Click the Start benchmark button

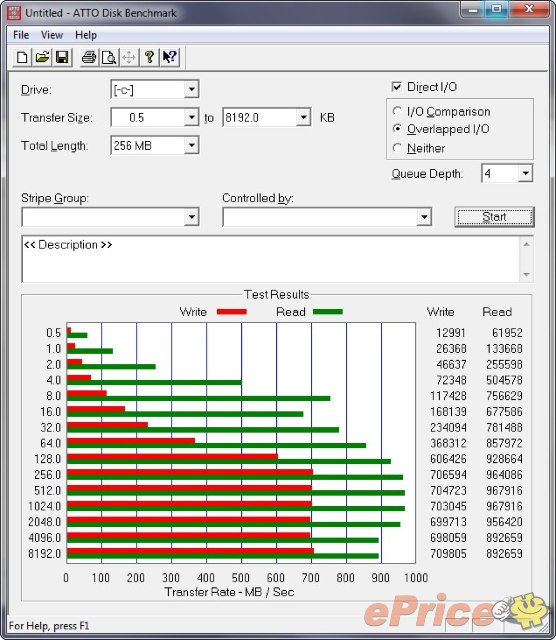(494, 217)
